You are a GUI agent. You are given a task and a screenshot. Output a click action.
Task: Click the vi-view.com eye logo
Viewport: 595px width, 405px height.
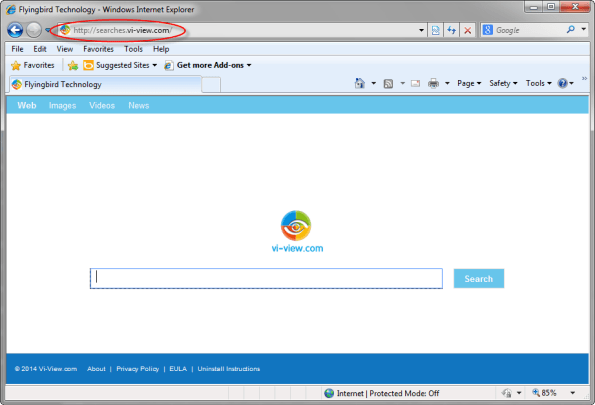click(x=296, y=226)
